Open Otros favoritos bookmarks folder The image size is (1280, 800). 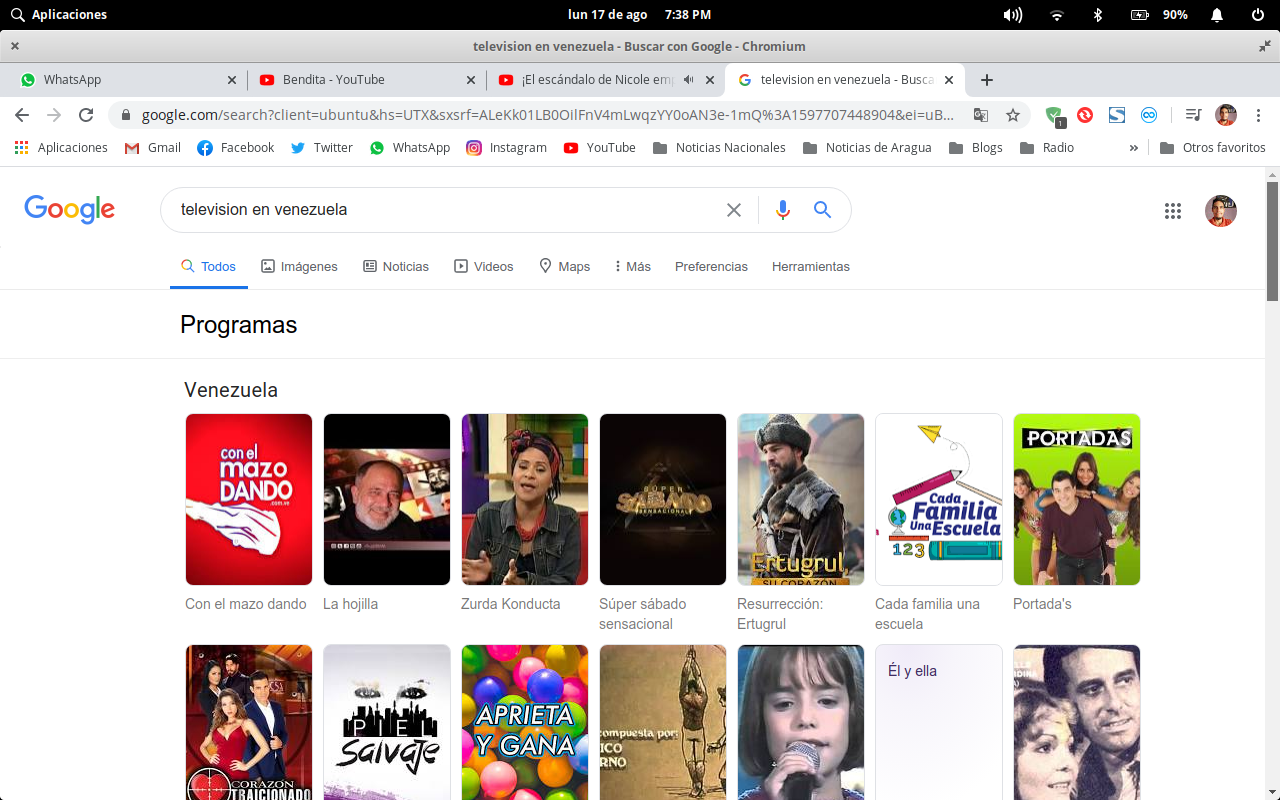1213,148
